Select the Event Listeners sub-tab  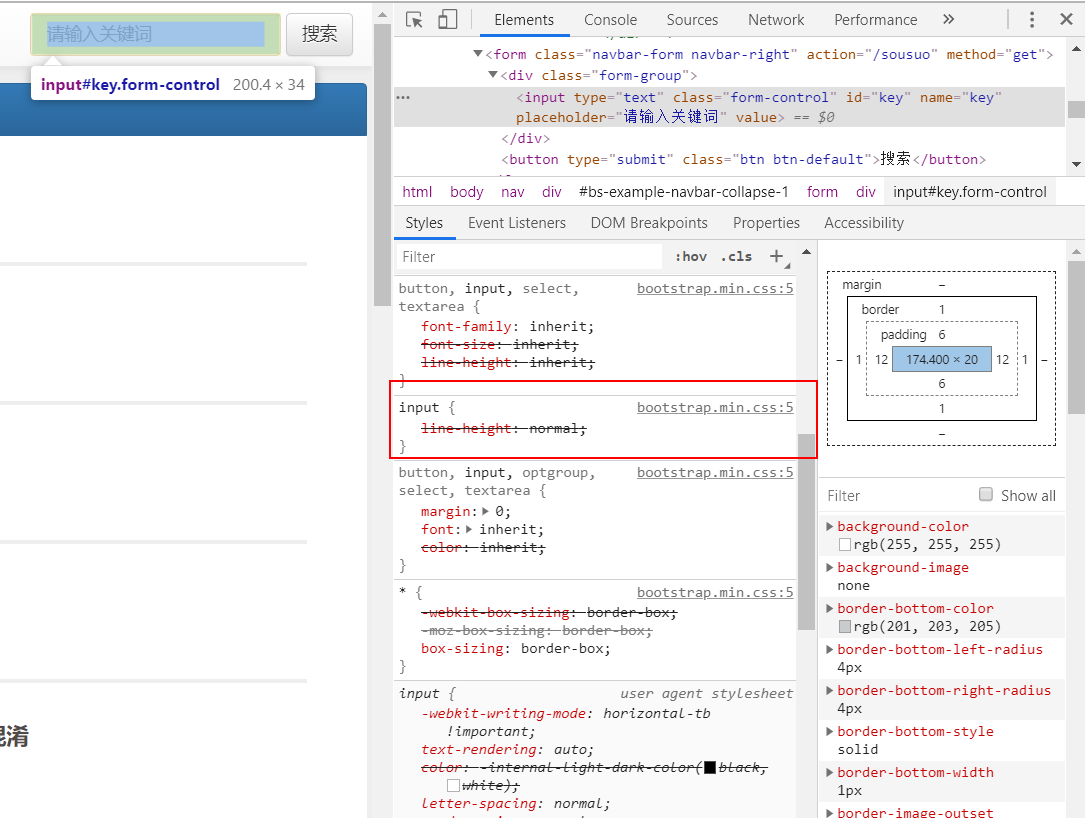[x=517, y=223]
